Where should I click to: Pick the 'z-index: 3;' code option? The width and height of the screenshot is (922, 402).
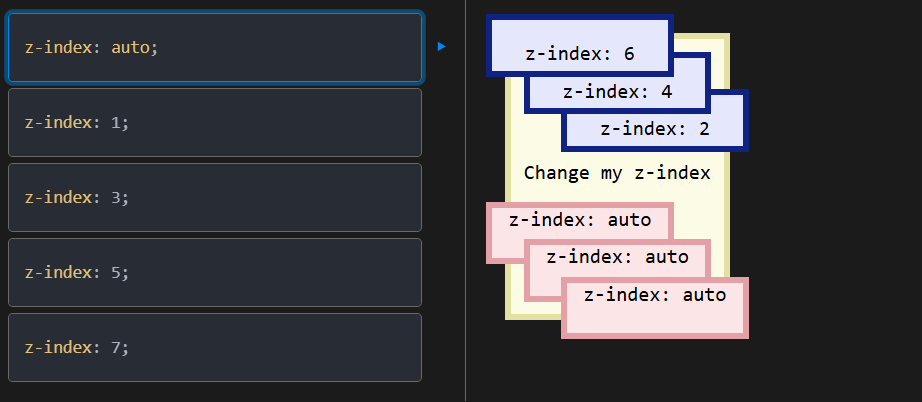coord(215,197)
